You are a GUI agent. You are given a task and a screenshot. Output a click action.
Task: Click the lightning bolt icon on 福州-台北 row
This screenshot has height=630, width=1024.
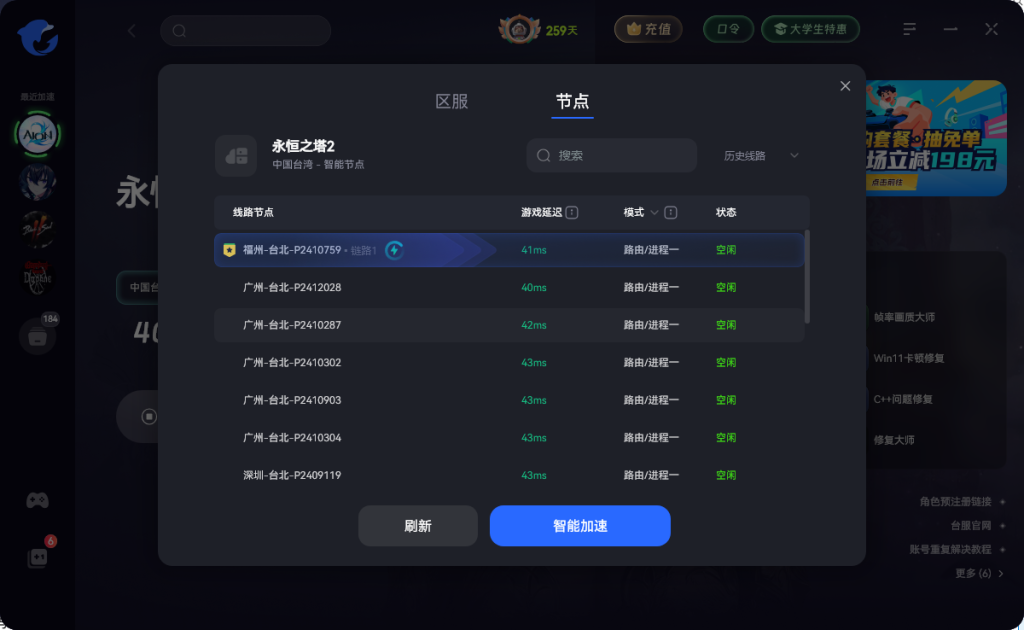point(394,250)
